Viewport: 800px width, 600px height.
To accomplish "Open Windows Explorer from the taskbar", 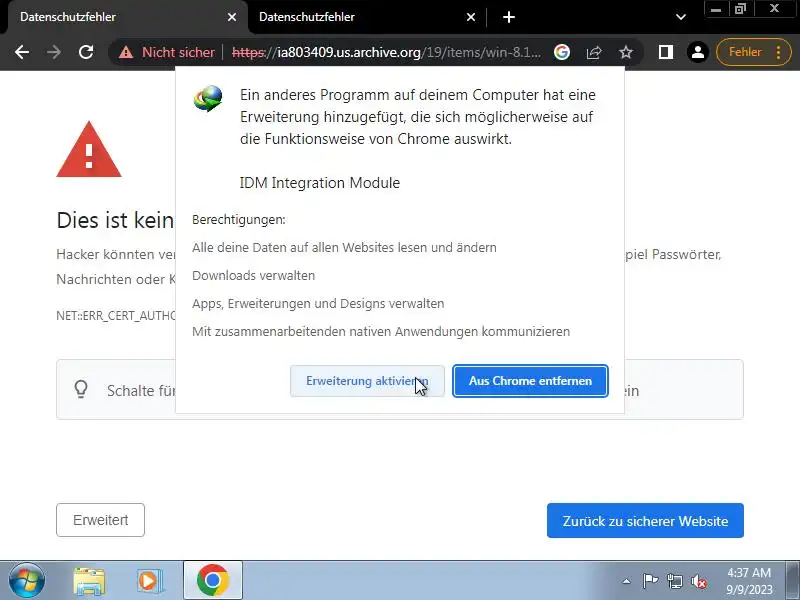I will tap(89, 581).
